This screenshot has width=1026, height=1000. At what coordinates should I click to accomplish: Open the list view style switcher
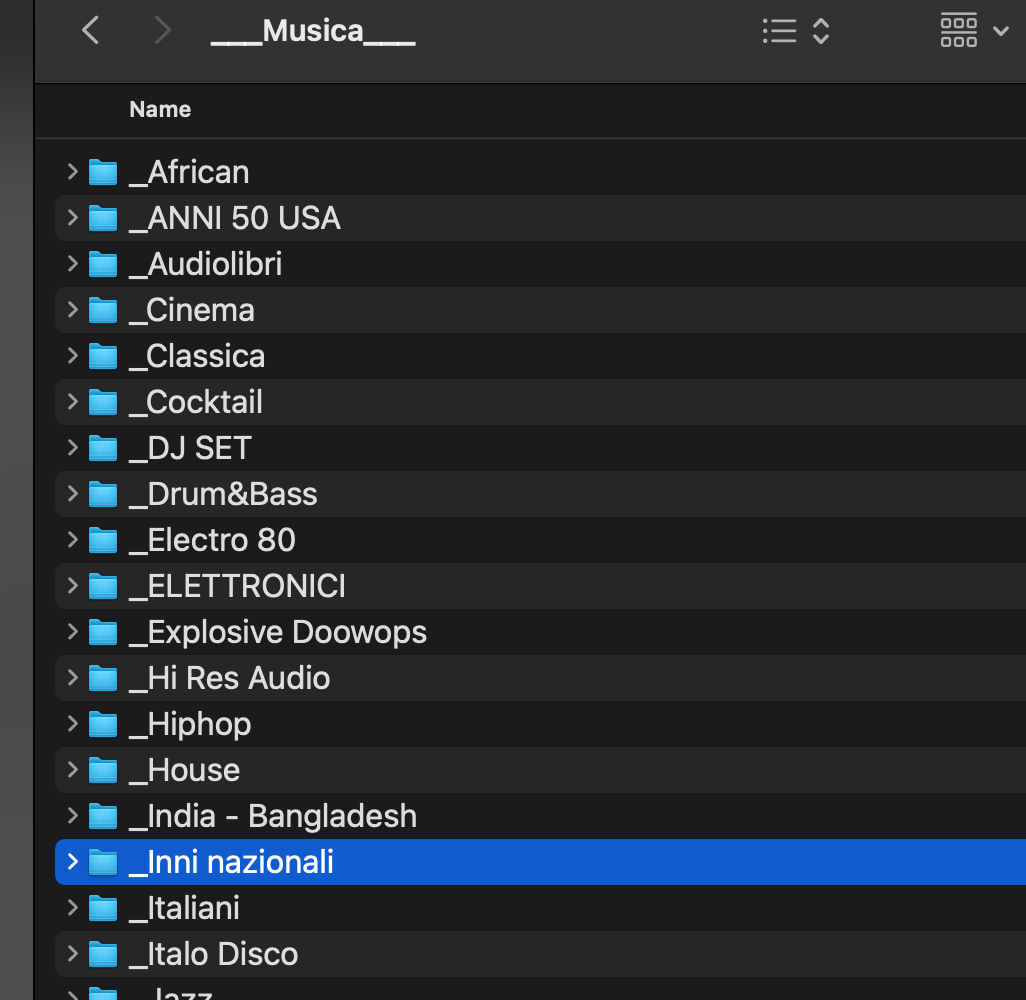point(796,32)
